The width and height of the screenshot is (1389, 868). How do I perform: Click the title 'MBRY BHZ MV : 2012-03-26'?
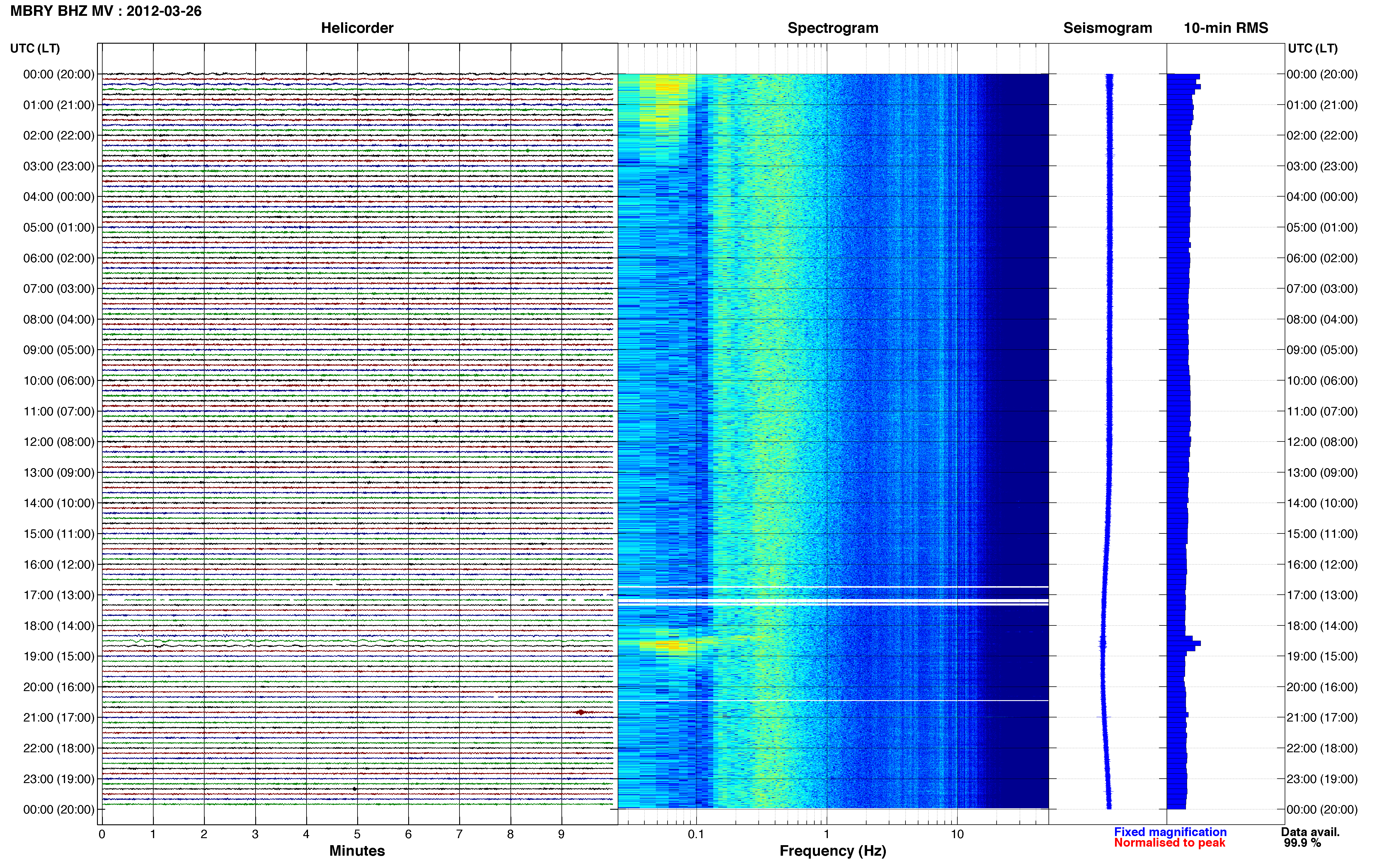coord(106,11)
